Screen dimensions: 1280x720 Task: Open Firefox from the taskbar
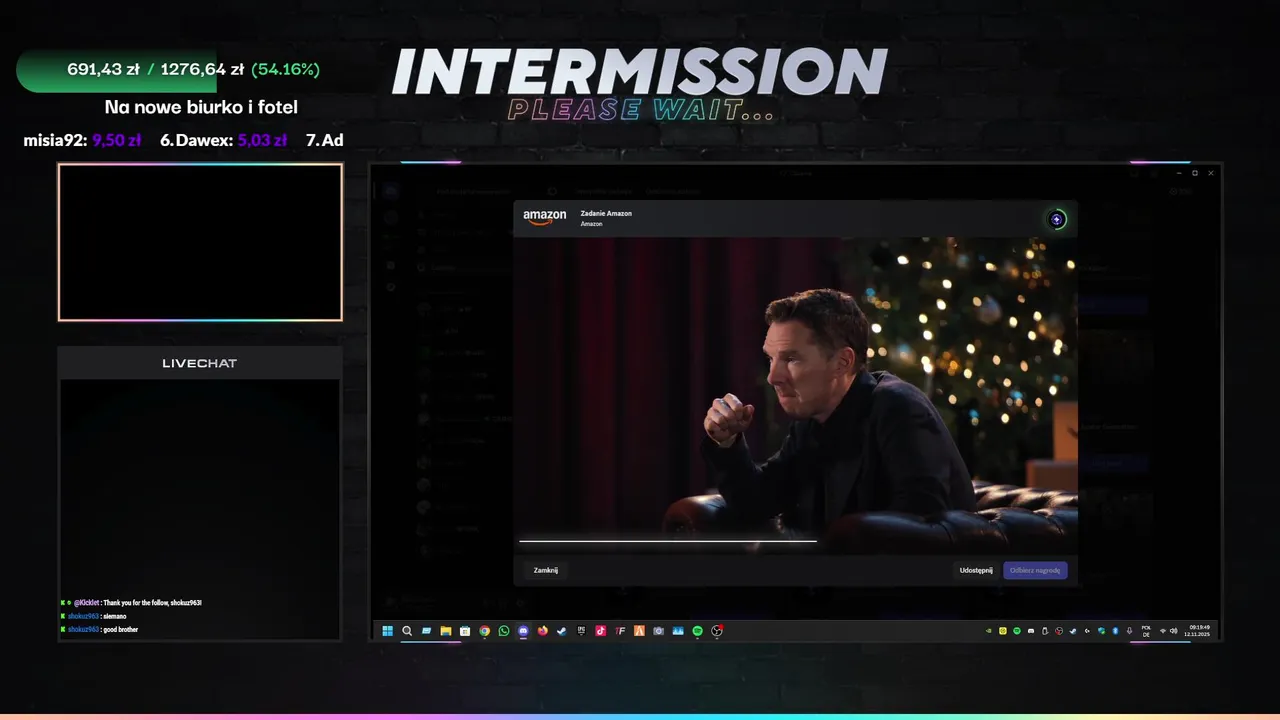click(543, 631)
